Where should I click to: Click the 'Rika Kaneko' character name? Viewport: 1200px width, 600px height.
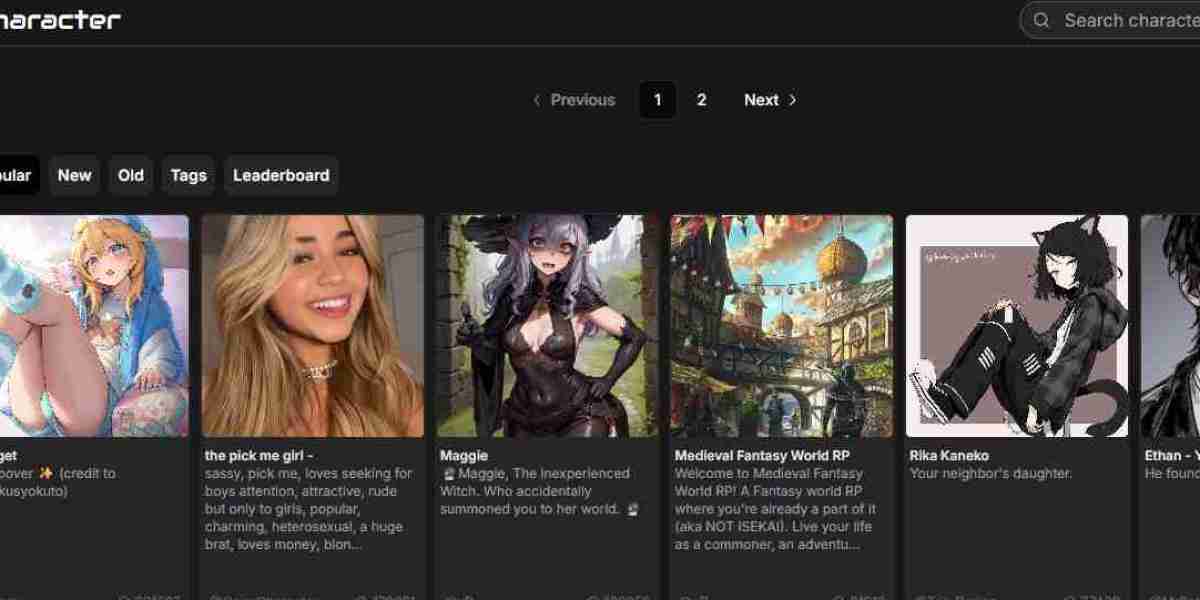tap(949, 455)
